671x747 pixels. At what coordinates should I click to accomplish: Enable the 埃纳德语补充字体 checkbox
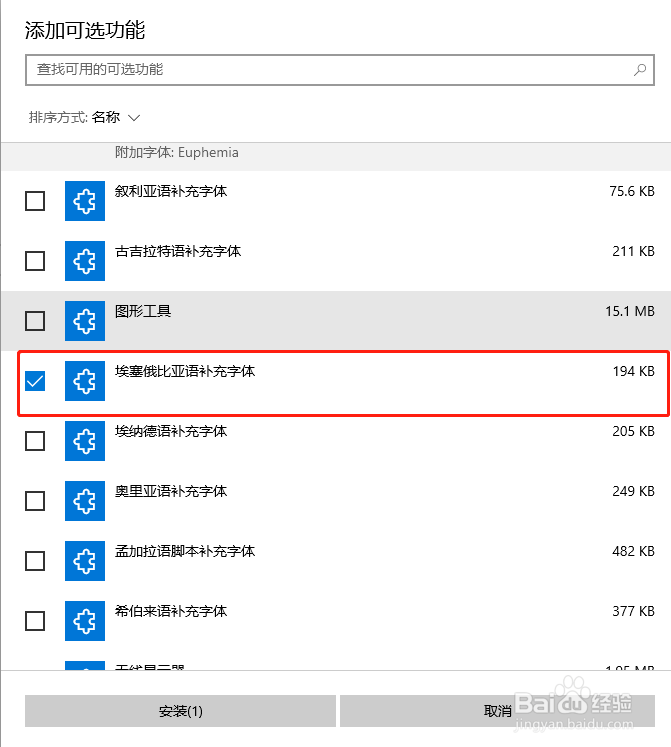click(x=35, y=441)
